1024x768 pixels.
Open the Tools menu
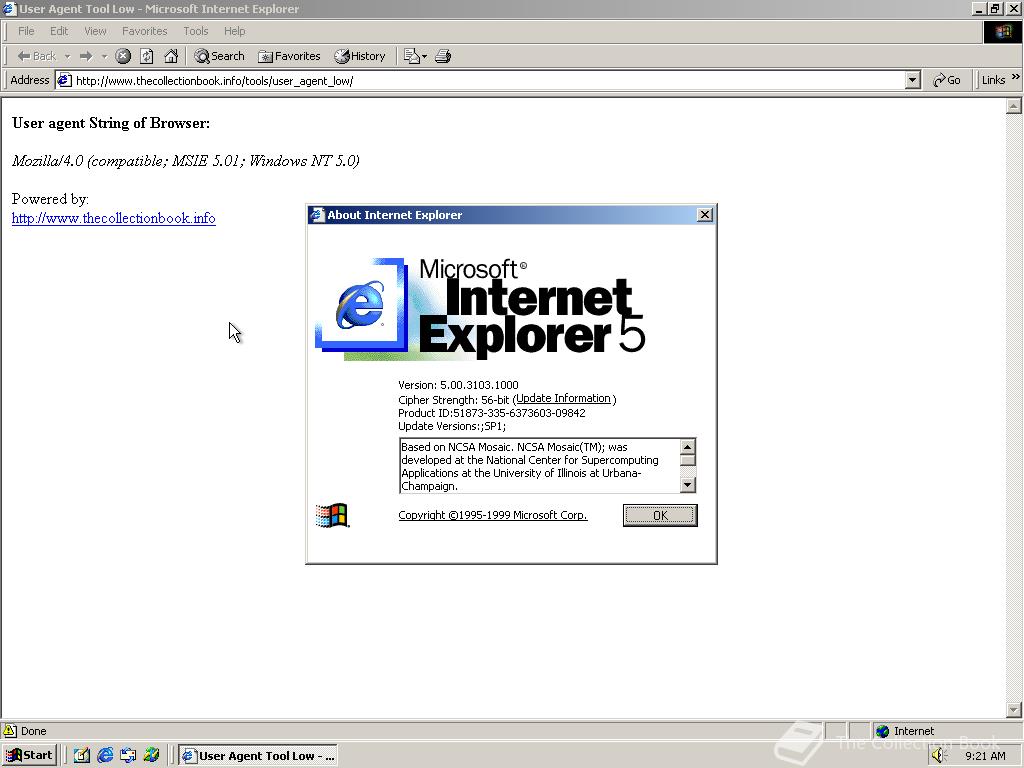(x=195, y=31)
